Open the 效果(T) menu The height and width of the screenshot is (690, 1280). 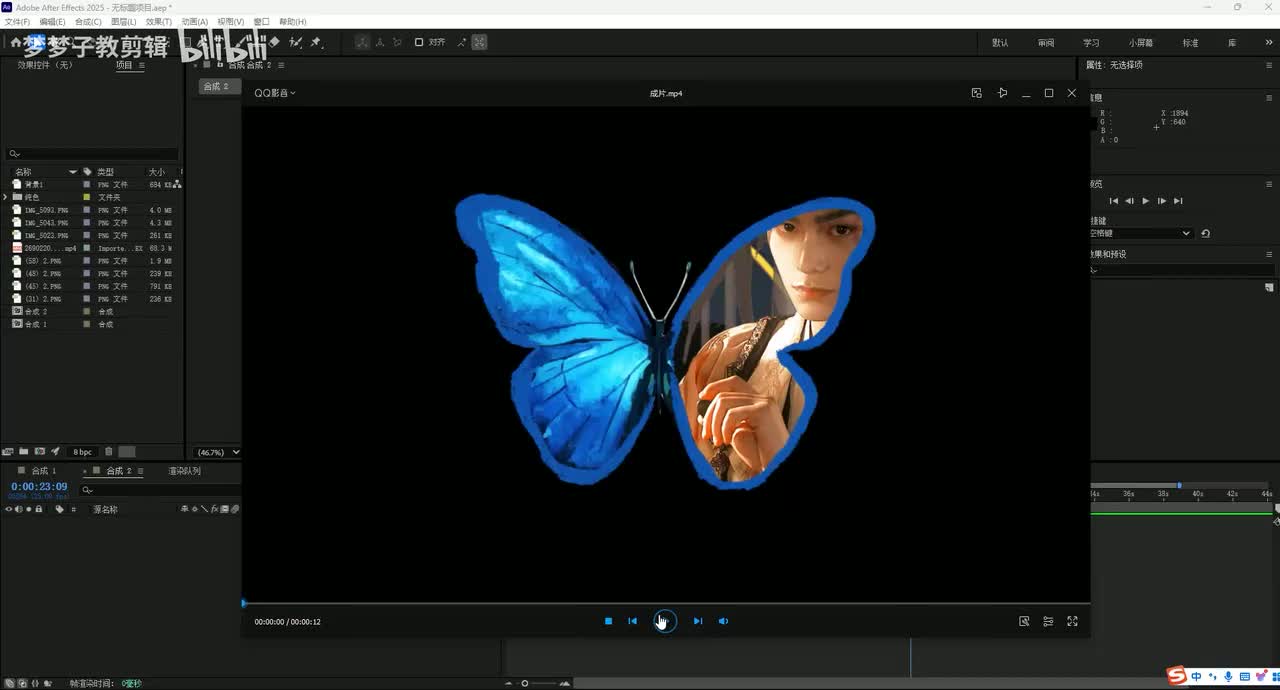click(x=158, y=21)
